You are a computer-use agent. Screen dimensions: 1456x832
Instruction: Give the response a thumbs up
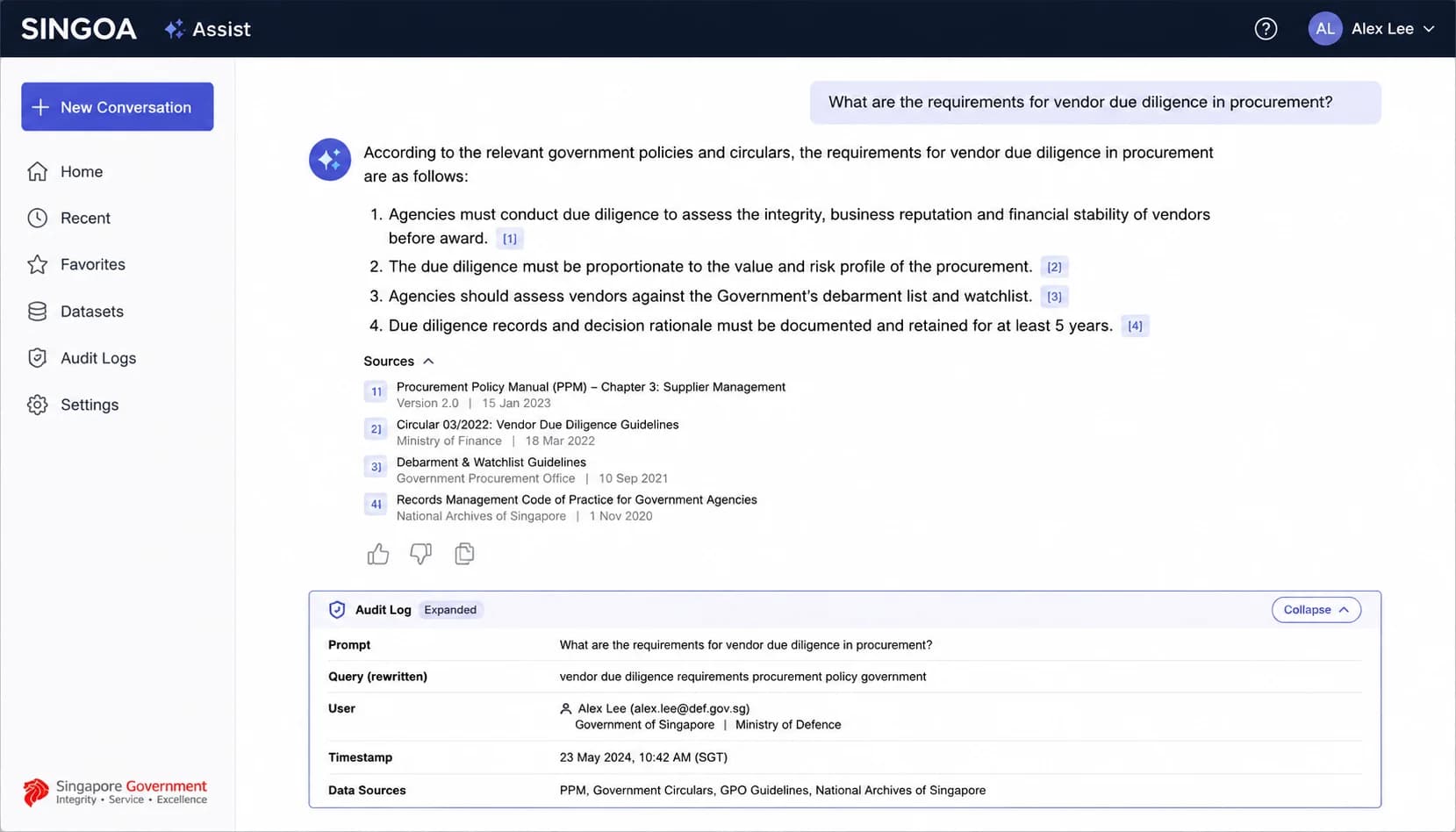pyautogui.click(x=378, y=554)
